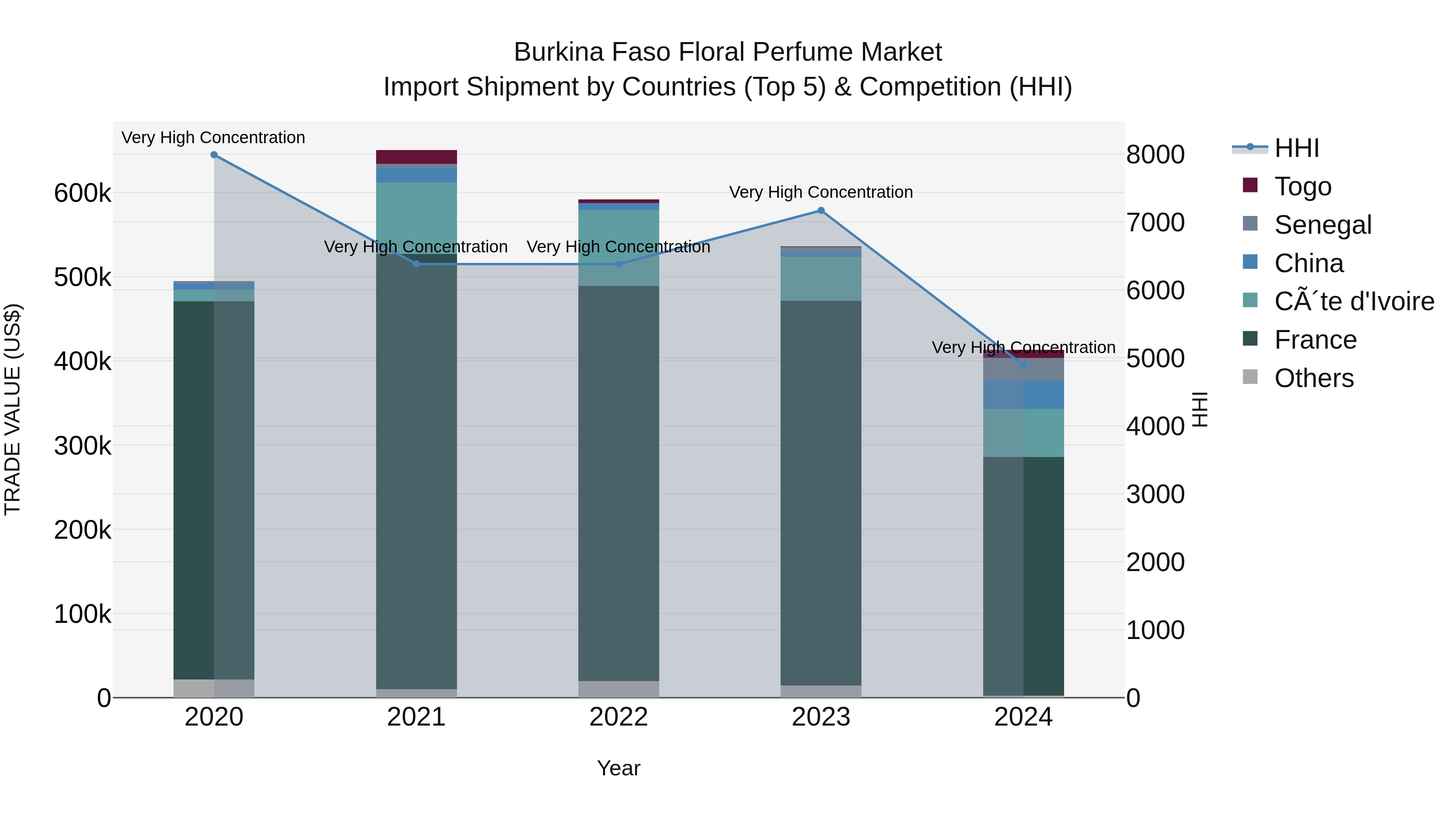This screenshot has width=1456, height=819.
Task: Click the Others gray legend swatch
Action: [1250, 377]
